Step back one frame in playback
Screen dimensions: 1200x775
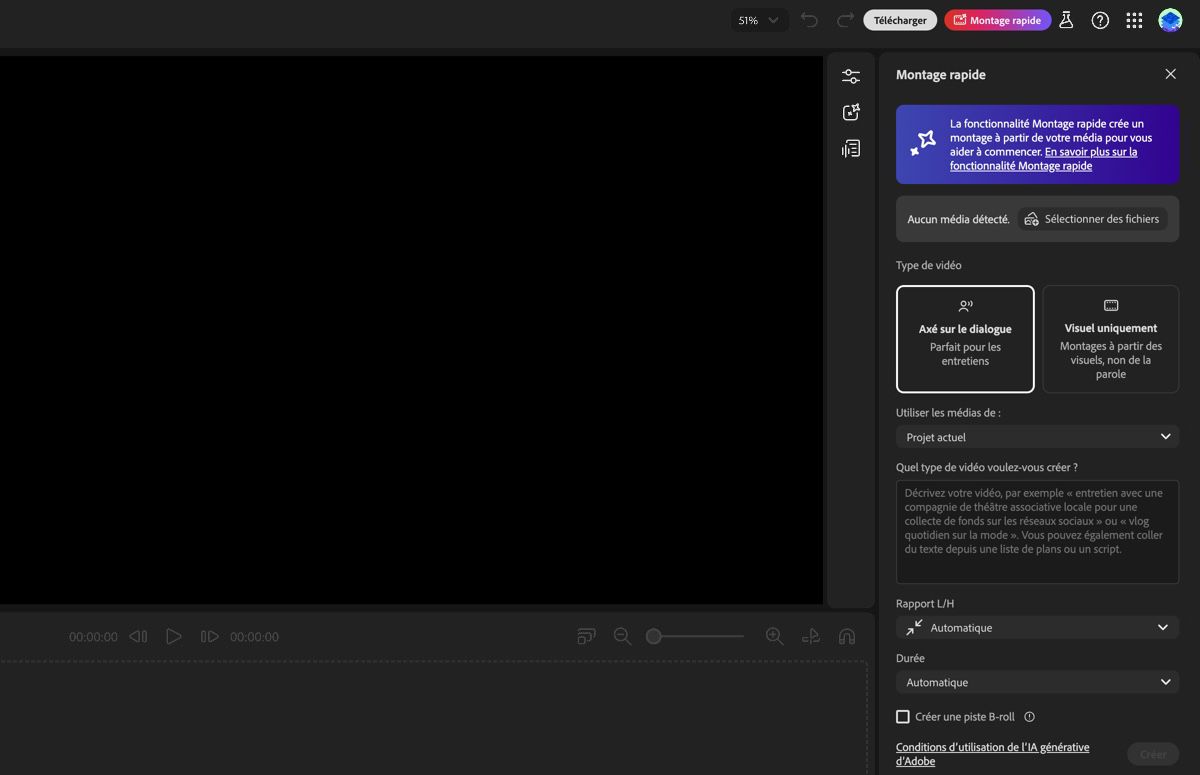point(138,636)
